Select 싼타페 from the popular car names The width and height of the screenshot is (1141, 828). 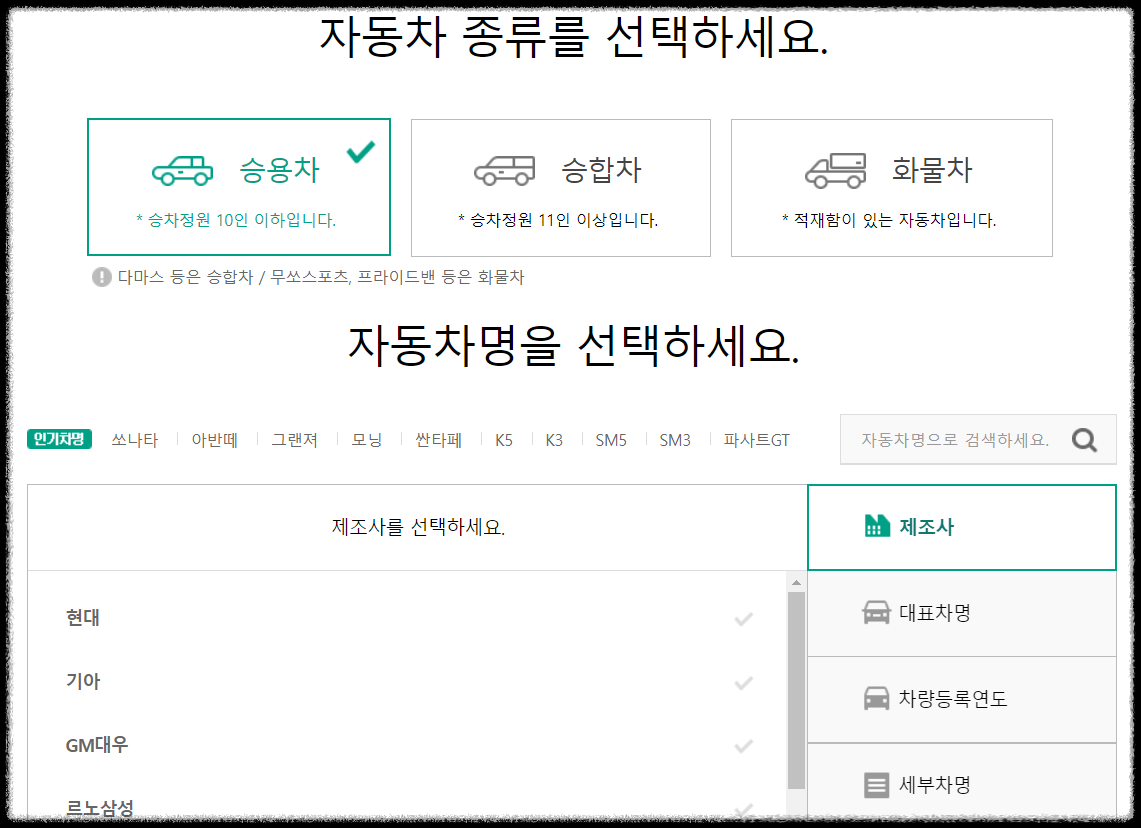tap(437, 439)
